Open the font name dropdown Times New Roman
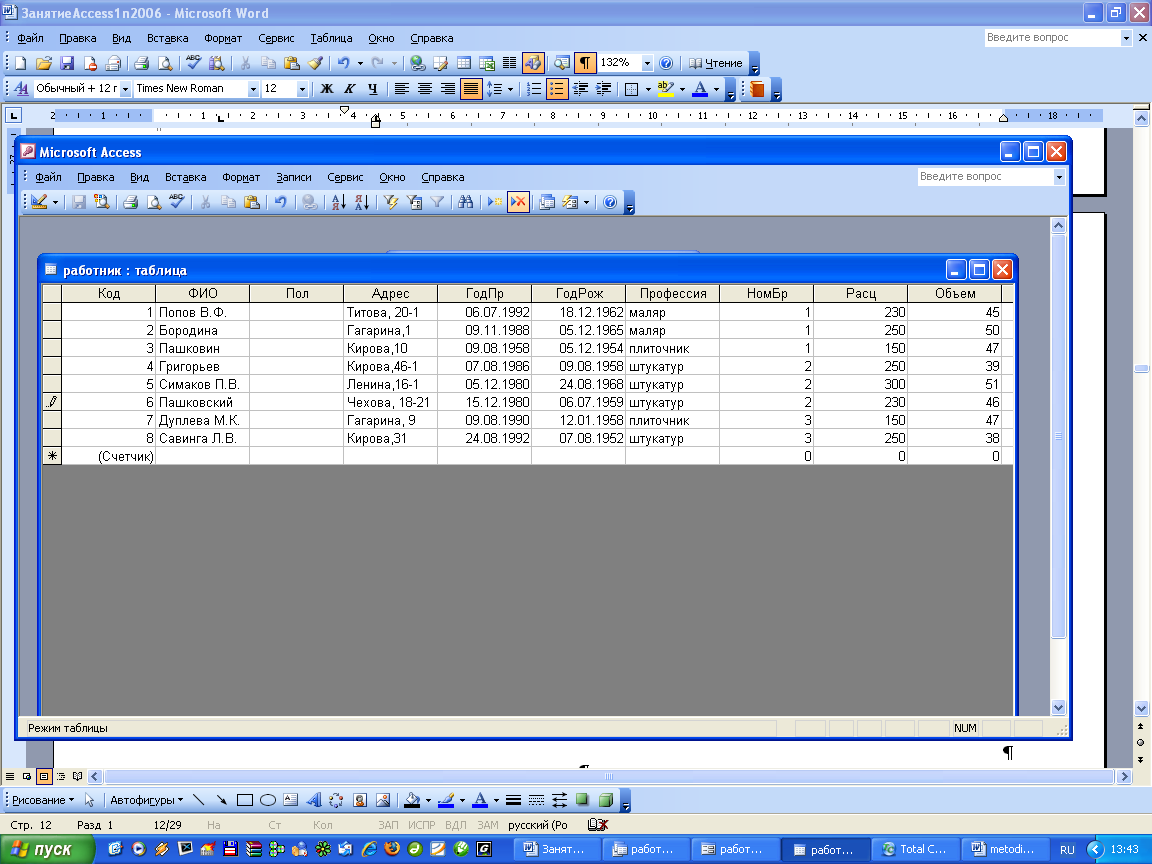1152x864 pixels. (253, 89)
